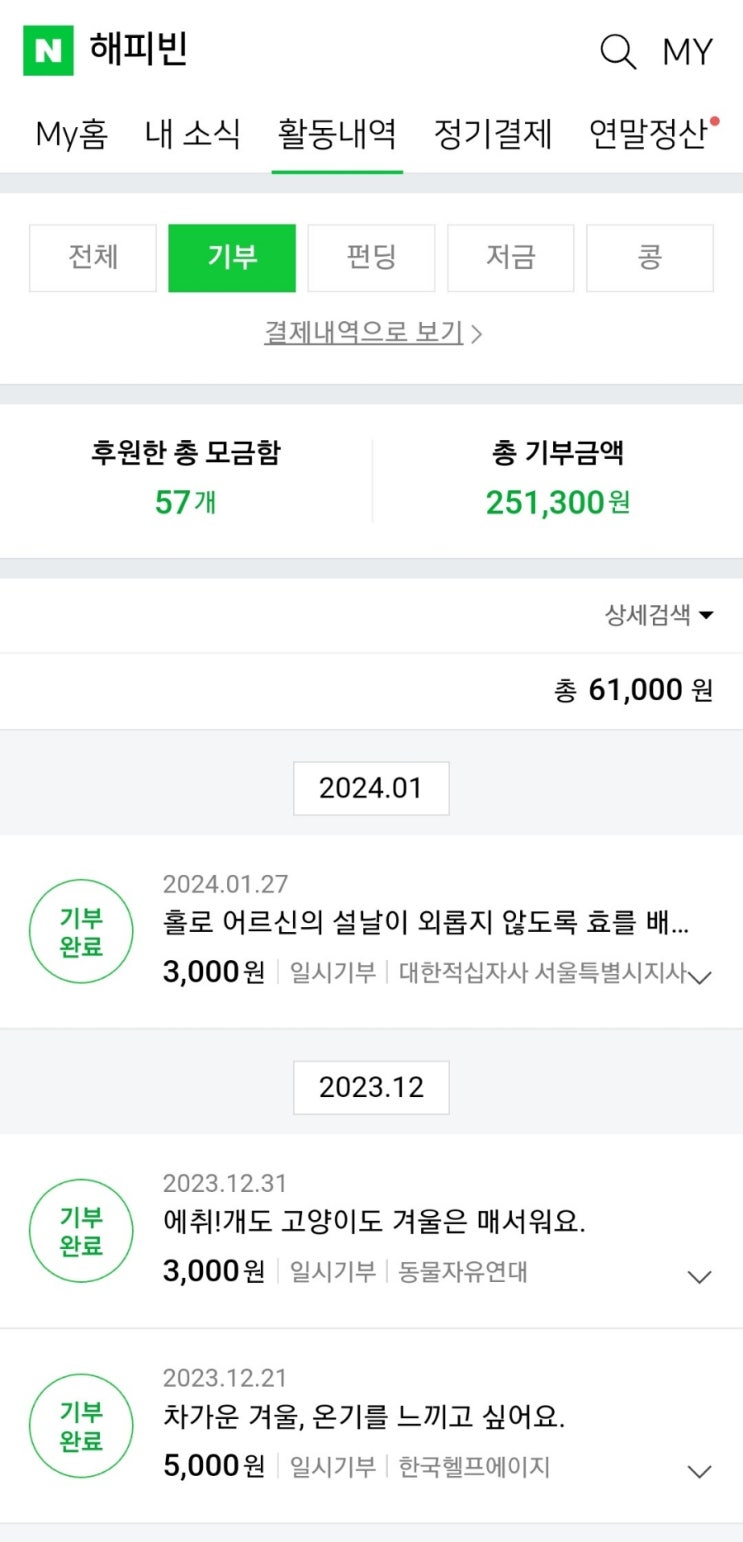Select the 펀딩 filter
This screenshot has height=1542, width=743.
[x=371, y=258]
